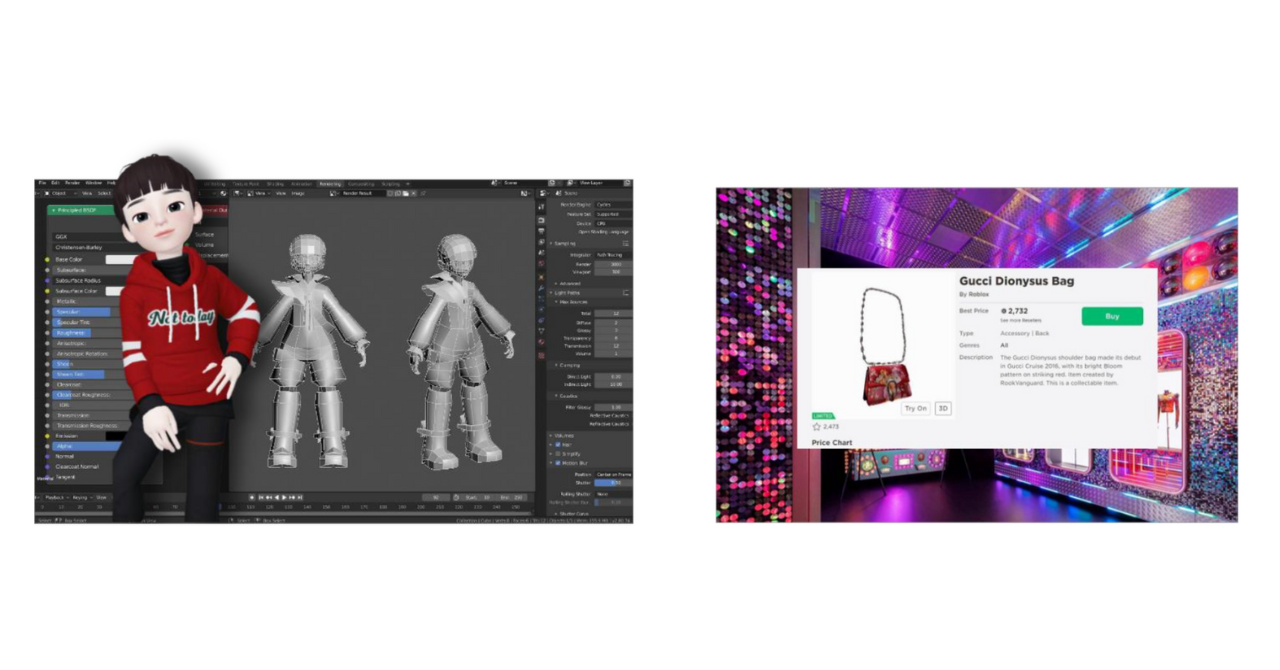The image size is (1280, 670).
Task: Adjust the Specular slider
Action: [86, 312]
